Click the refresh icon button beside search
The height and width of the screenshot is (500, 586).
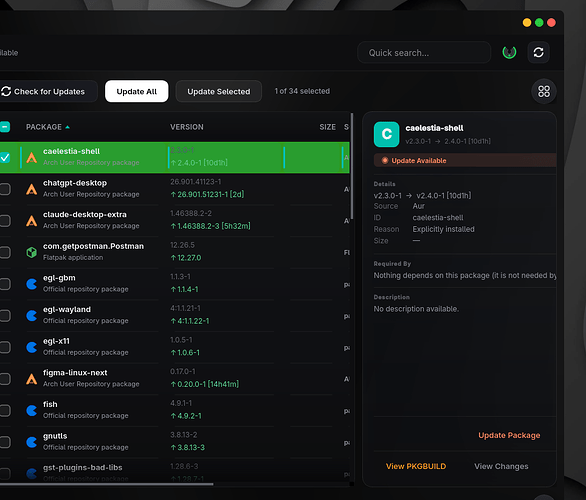point(538,52)
